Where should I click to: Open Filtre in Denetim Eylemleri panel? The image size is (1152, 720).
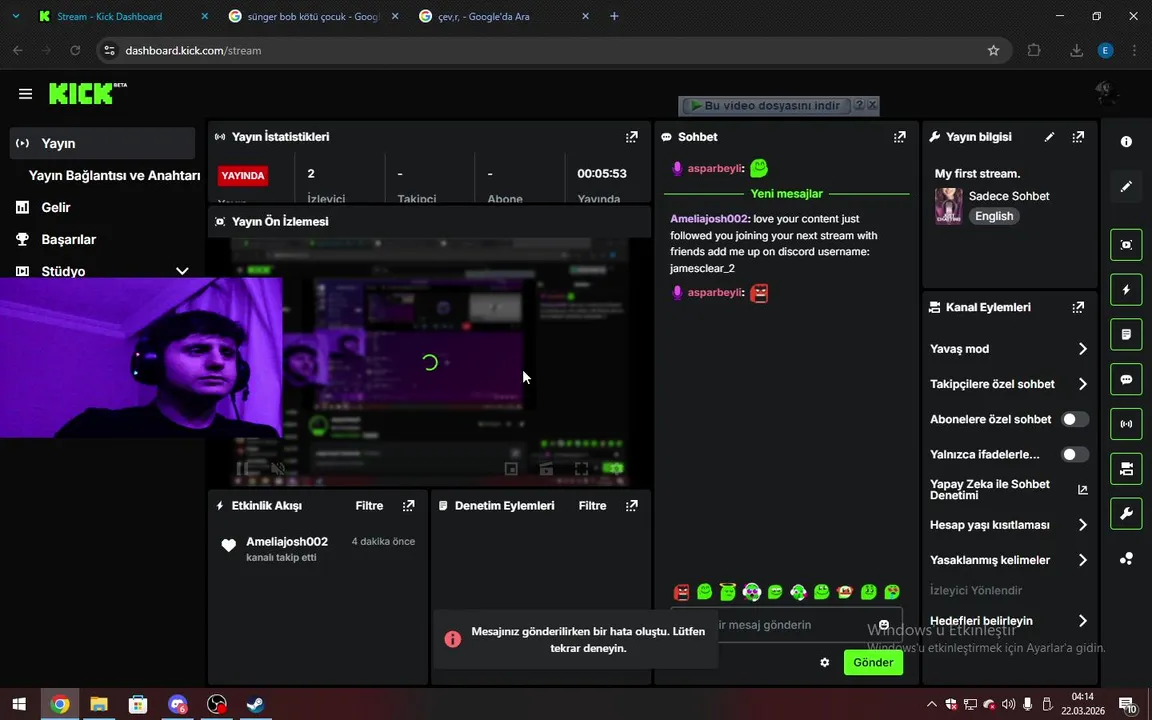tap(593, 505)
